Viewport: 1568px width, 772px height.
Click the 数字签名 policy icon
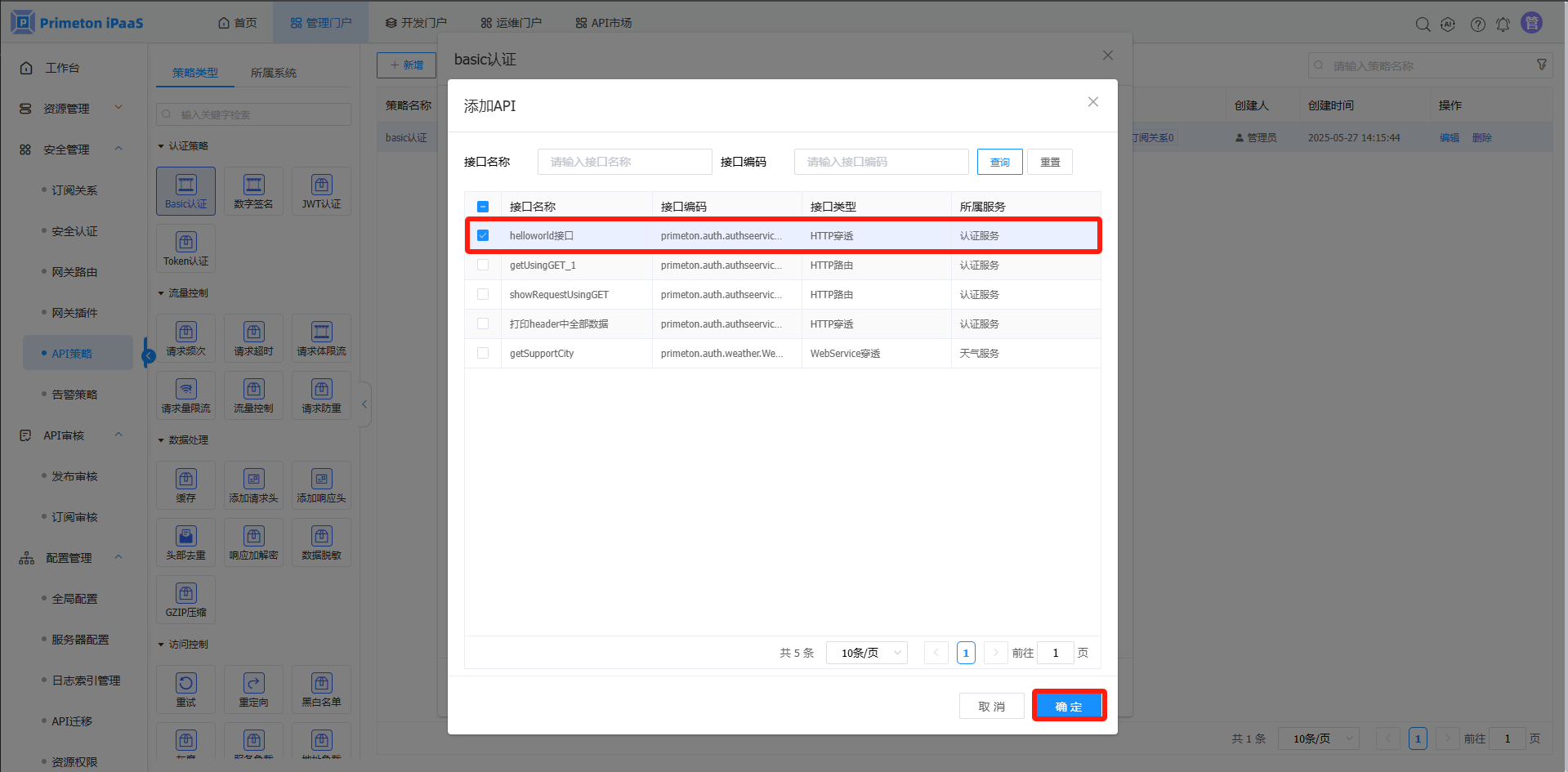[253, 191]
